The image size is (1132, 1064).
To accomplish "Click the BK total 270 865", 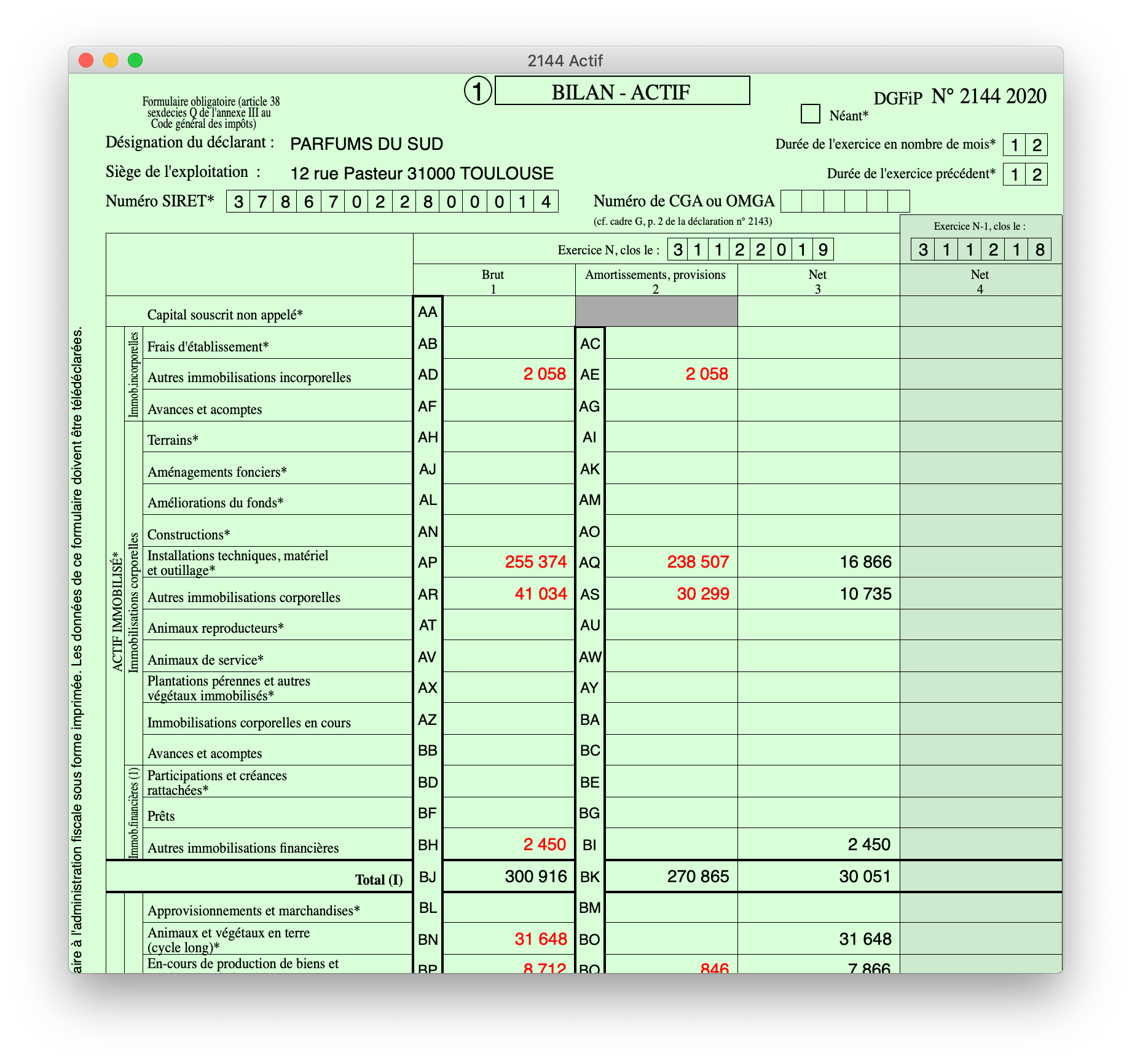I will pyautogui.click(x=698, y=876).
